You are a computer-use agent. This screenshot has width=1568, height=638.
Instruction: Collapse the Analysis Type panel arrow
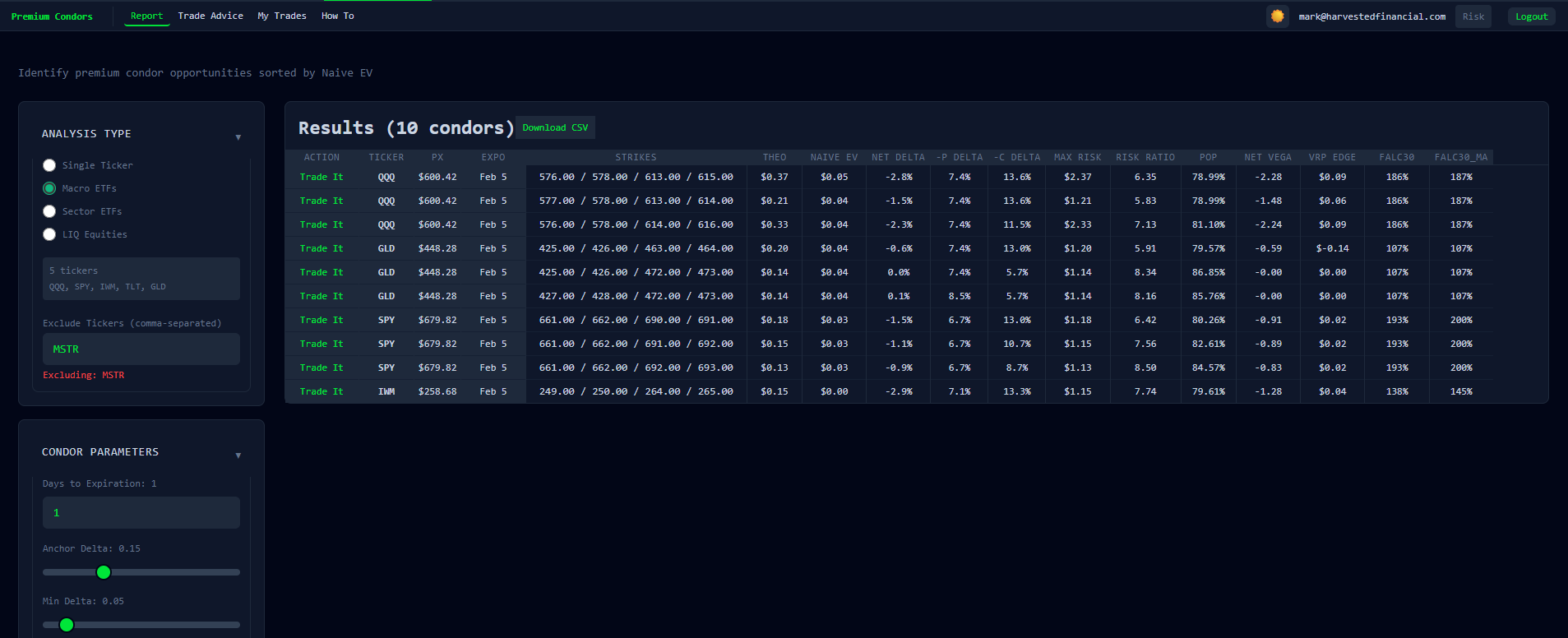pyautogui.click(x=238, y=137)
